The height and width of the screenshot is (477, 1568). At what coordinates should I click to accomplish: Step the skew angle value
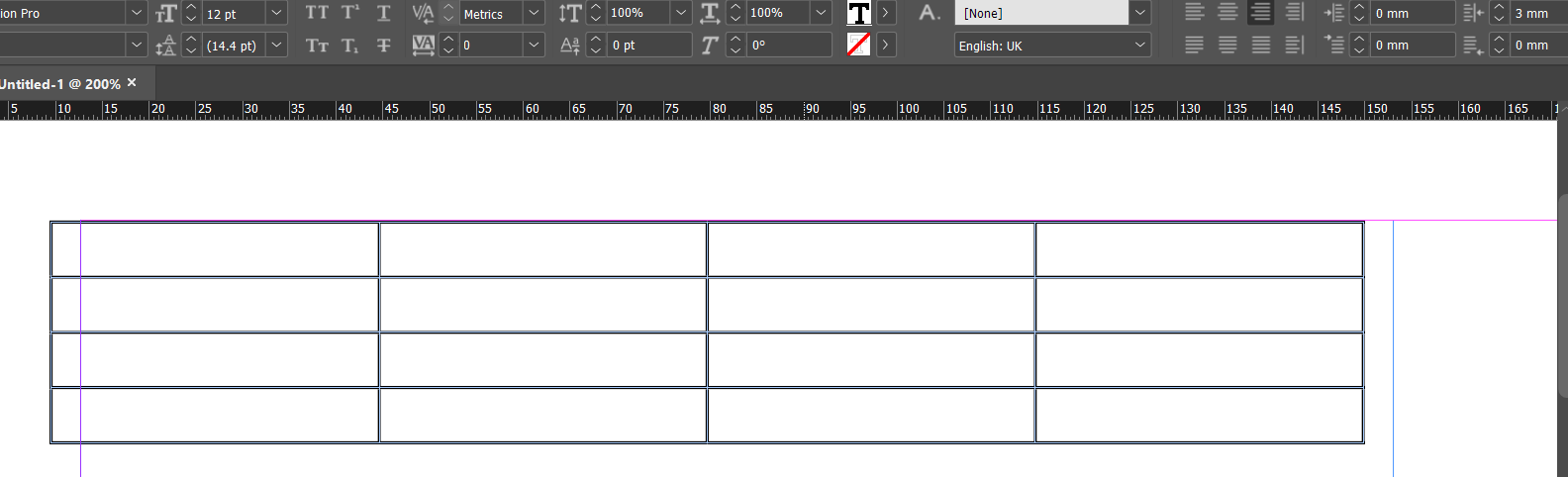(x=735, y=46)
